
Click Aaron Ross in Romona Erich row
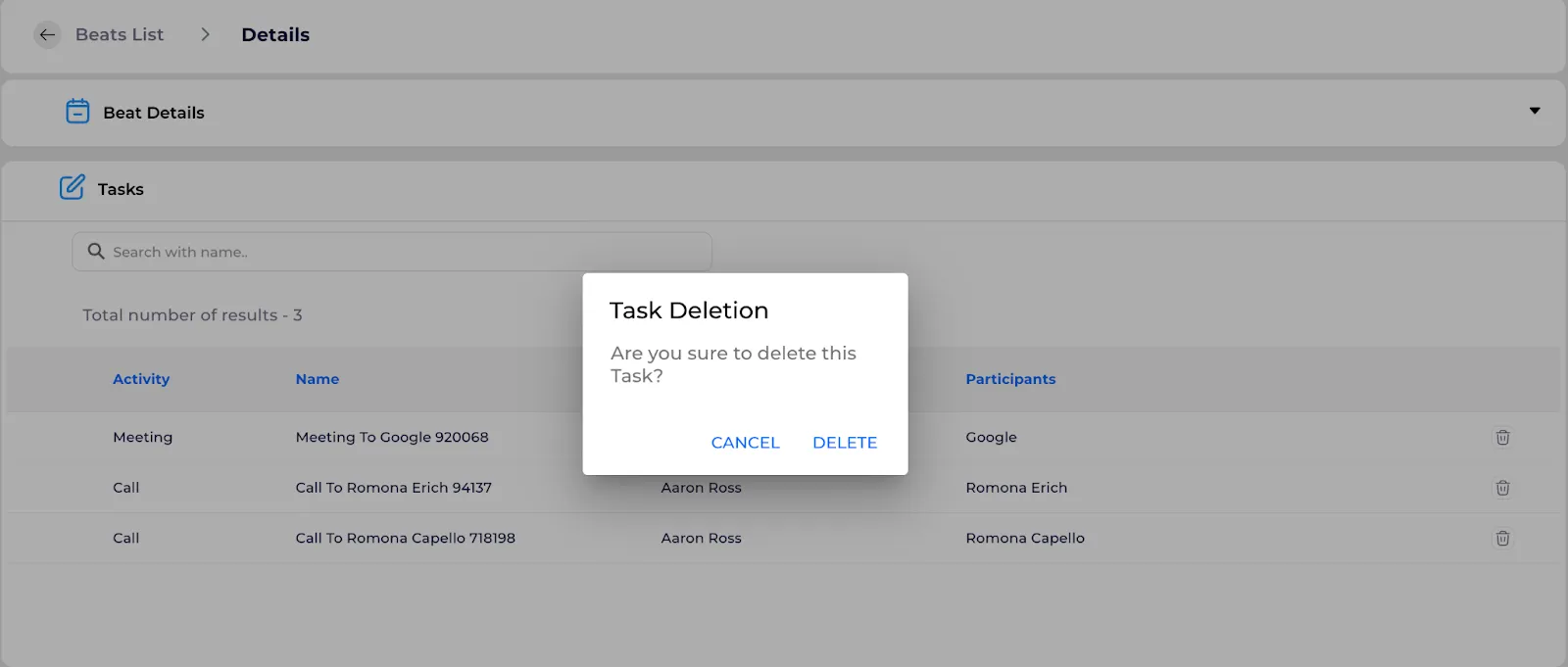pos(701,488)
